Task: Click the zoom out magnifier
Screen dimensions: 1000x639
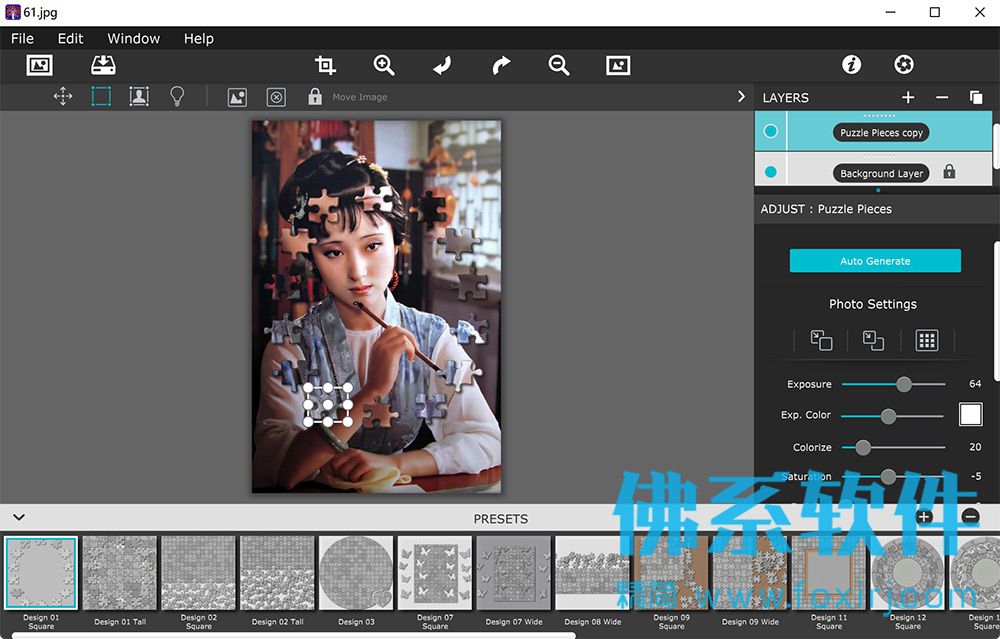Action: coord(559,65)
